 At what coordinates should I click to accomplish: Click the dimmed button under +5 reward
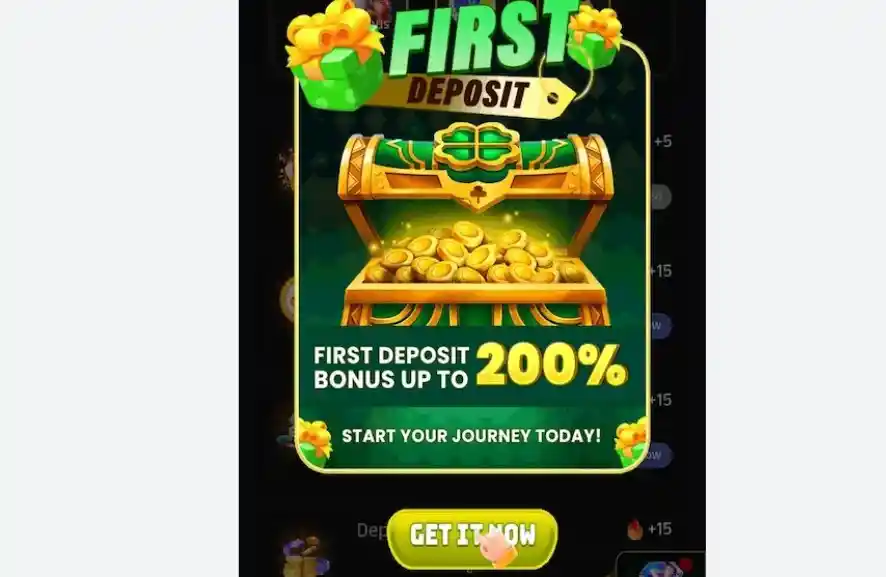pyautogui.click(x=659, y=197)
